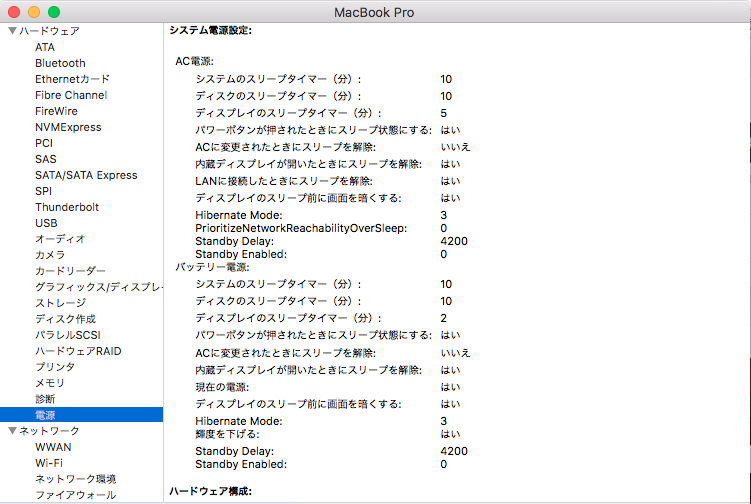Click the PrioritizeNetworkReachabilityOverSleep label

301,228
